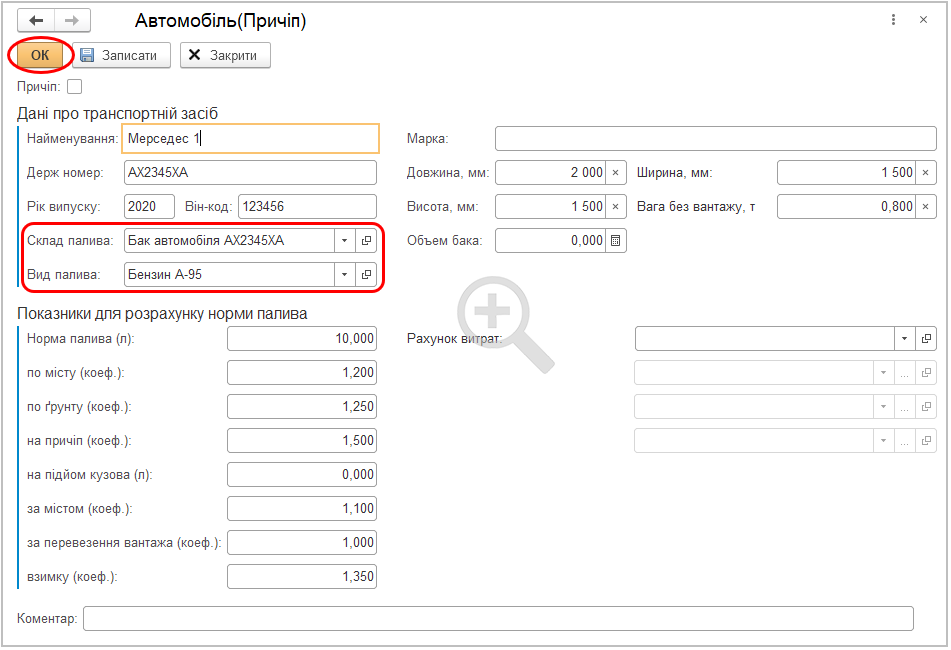The image size is (951, 650).
Task: Click the Вага без вантажу field
Action: (847, 207)
